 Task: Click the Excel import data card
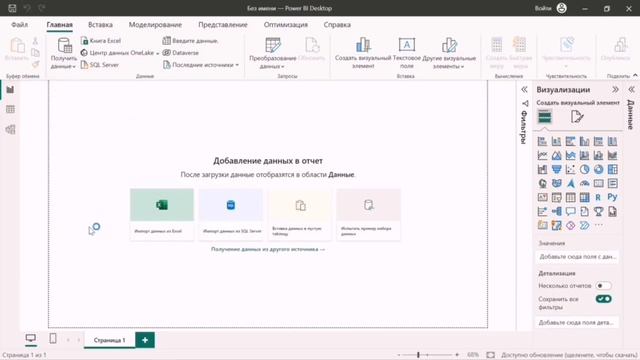coord(162,214)
